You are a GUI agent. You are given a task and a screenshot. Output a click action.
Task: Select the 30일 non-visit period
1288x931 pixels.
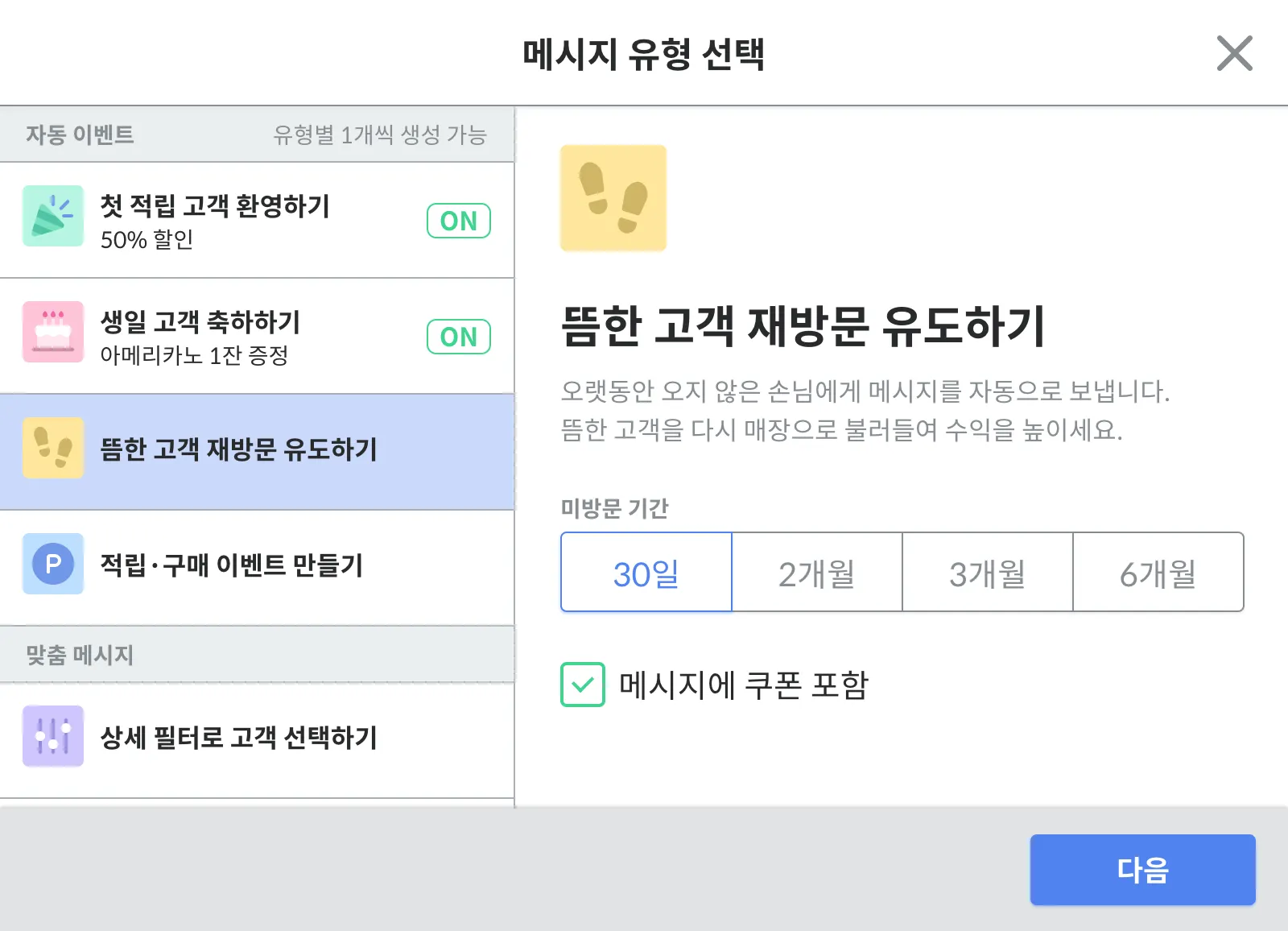[x=646, y=573]
